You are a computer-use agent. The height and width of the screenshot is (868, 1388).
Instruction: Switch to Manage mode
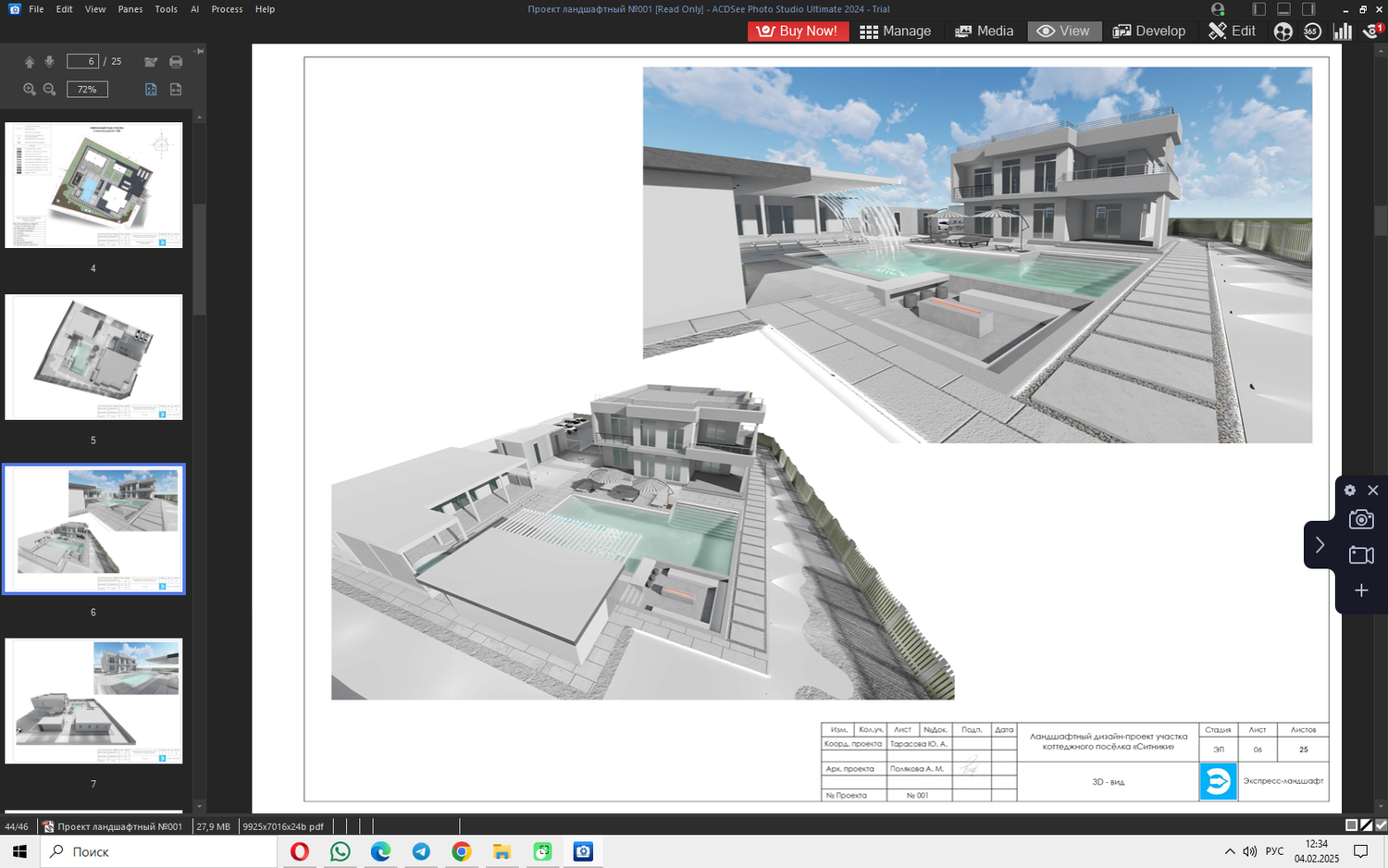(895, 31)
